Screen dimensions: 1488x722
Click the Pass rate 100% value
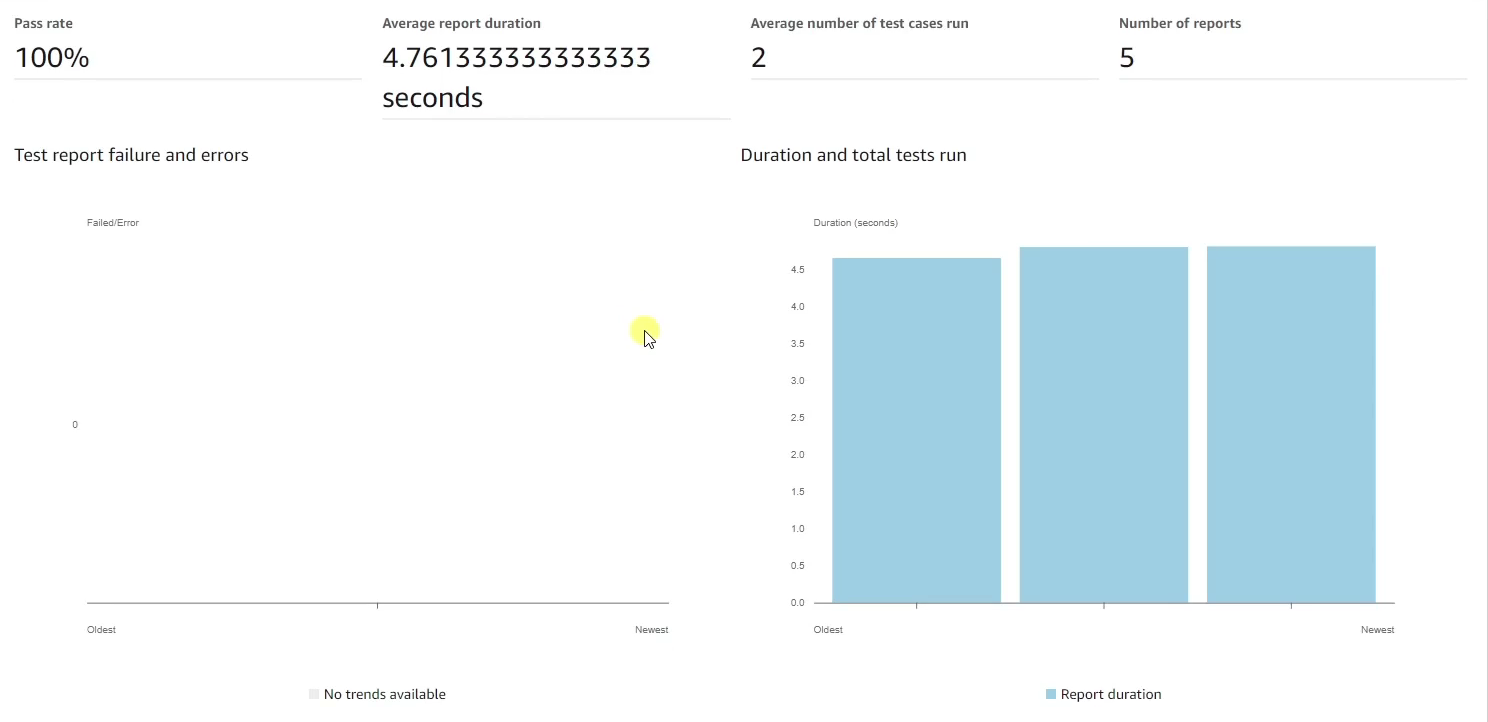pyautogui.click(x=52, y=58)
